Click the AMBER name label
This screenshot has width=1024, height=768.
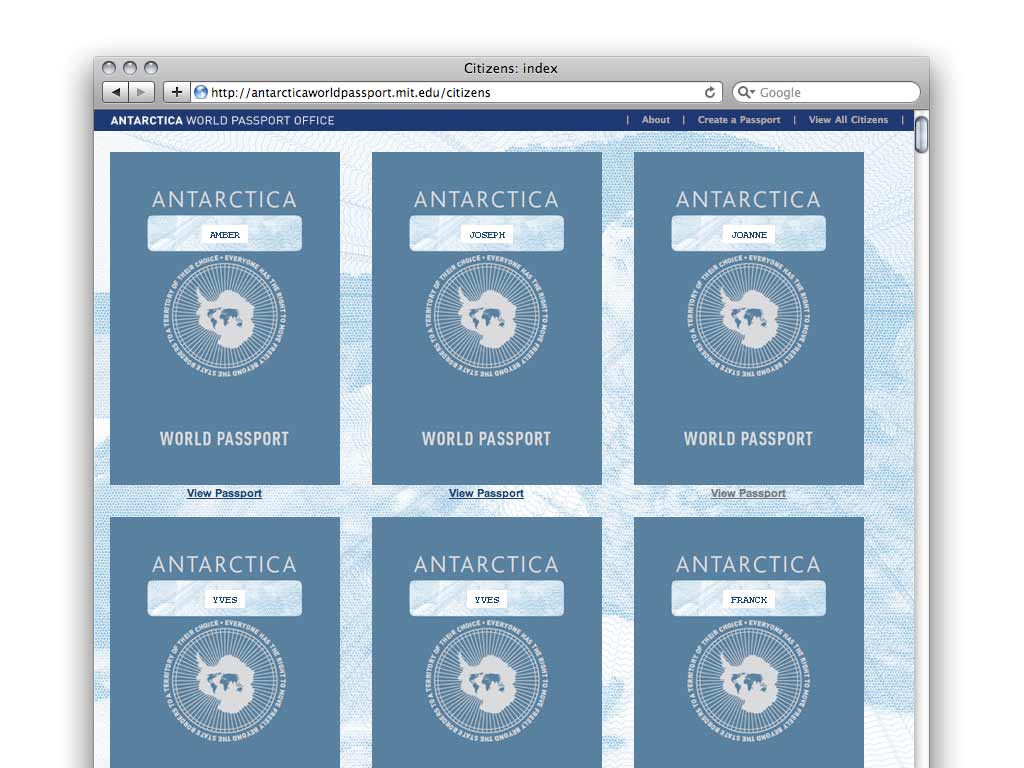tap(225, 234)
